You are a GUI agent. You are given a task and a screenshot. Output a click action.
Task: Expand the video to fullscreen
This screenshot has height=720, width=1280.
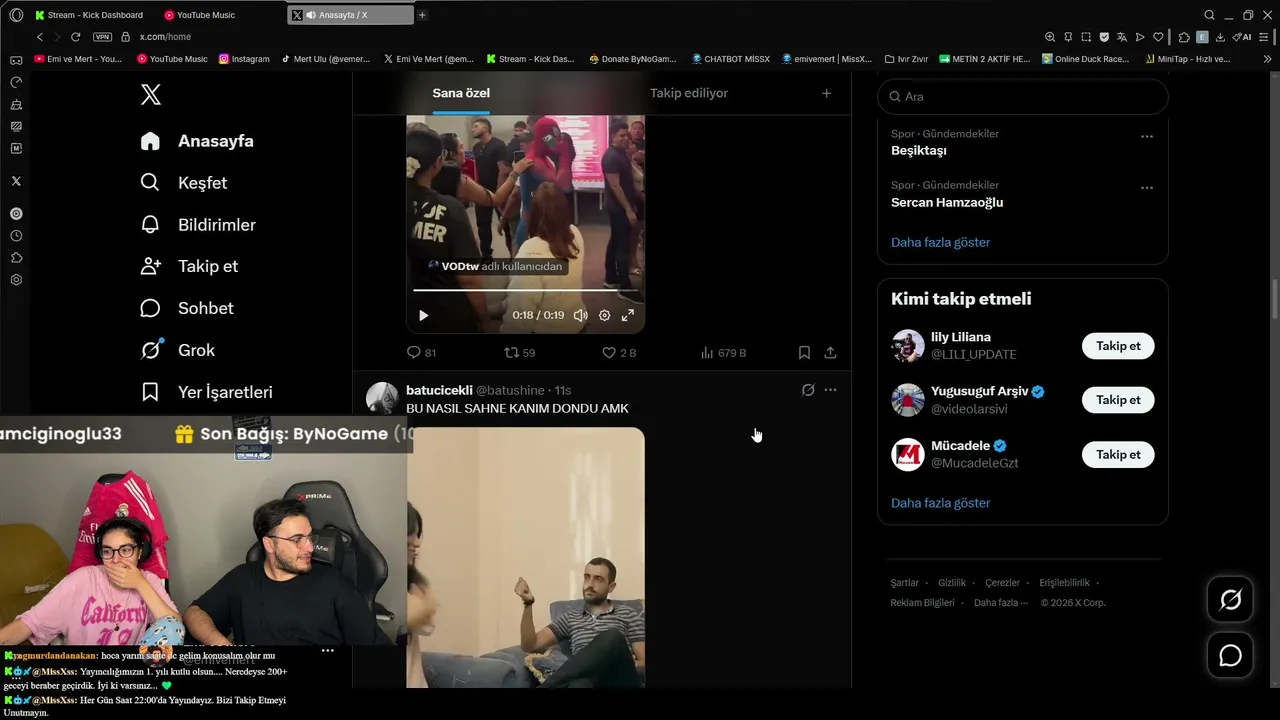coord(628,315)
